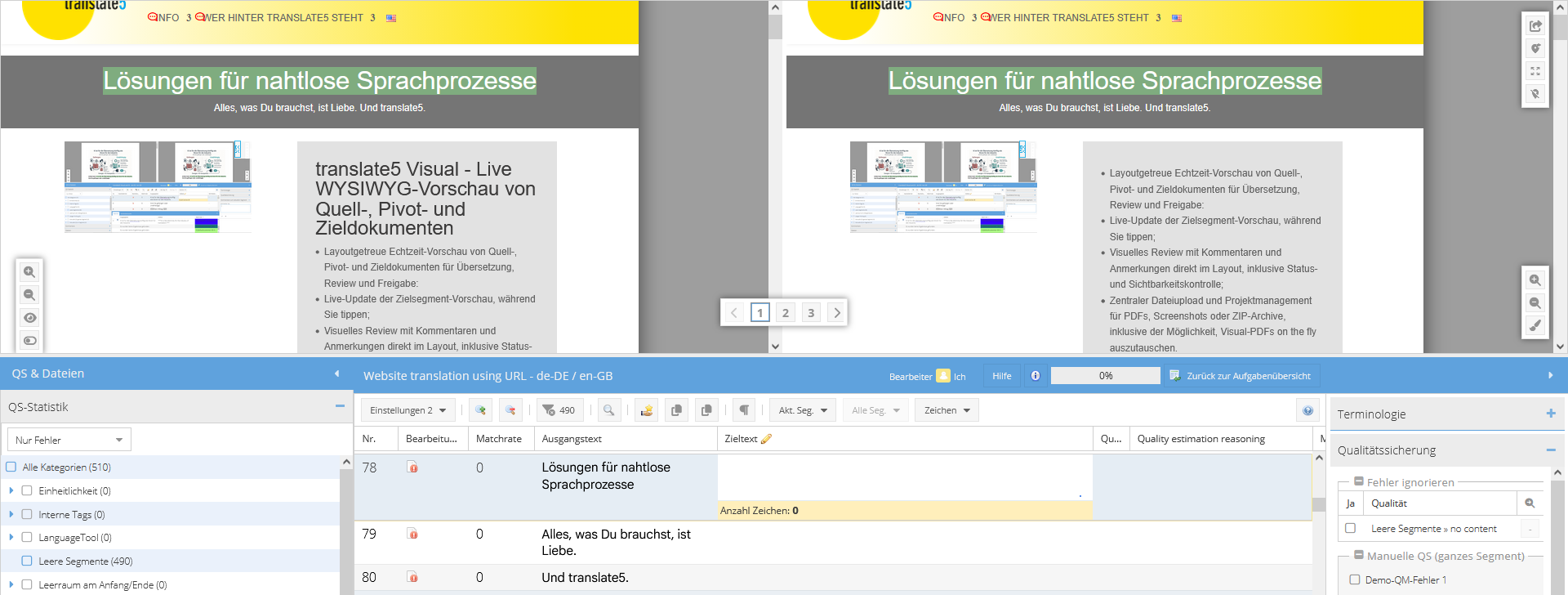Click the Hilfe button
Viewport: 1568px width, 595px height.
pos(1002,376)
